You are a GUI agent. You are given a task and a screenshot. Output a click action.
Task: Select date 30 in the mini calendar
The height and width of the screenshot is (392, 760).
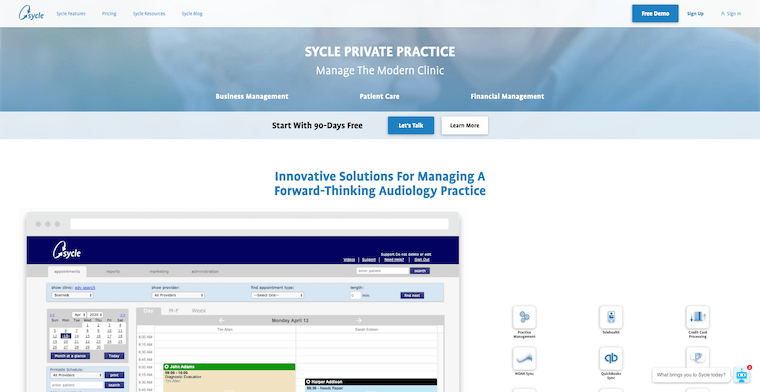tap(98, 347)
